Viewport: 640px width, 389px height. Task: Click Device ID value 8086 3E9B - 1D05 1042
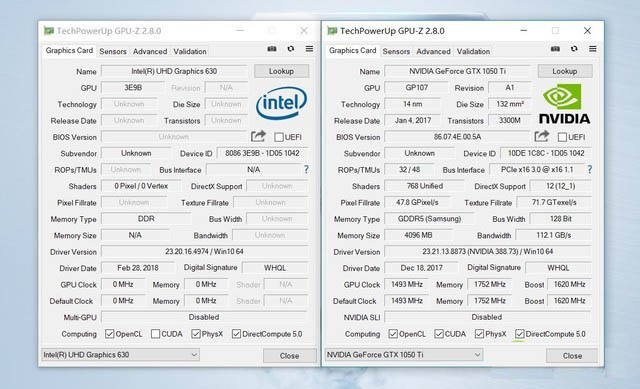point(262,153)
